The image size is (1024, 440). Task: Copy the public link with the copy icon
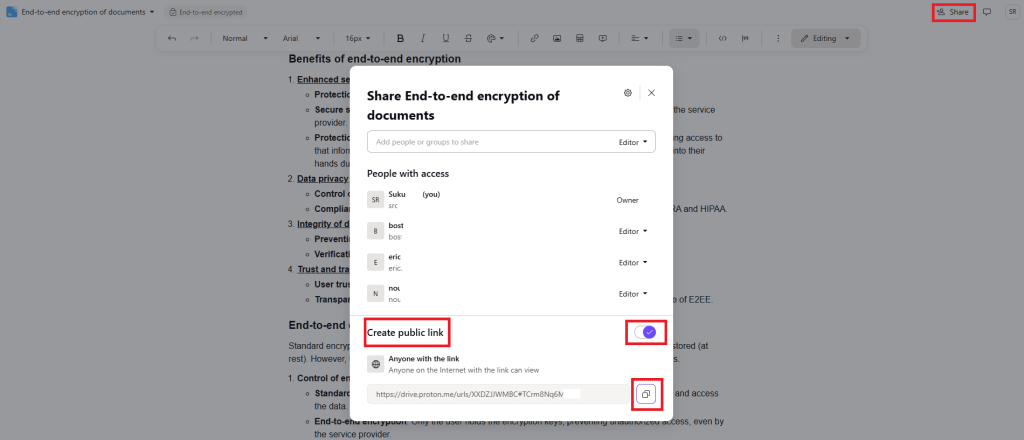click(x=645, y=394)
